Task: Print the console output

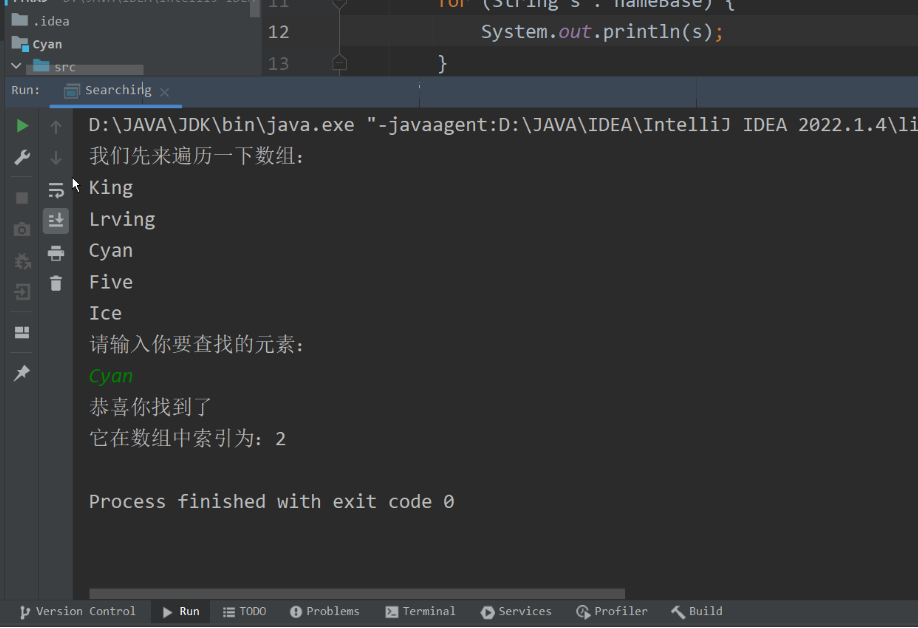Action: (56, 253)
